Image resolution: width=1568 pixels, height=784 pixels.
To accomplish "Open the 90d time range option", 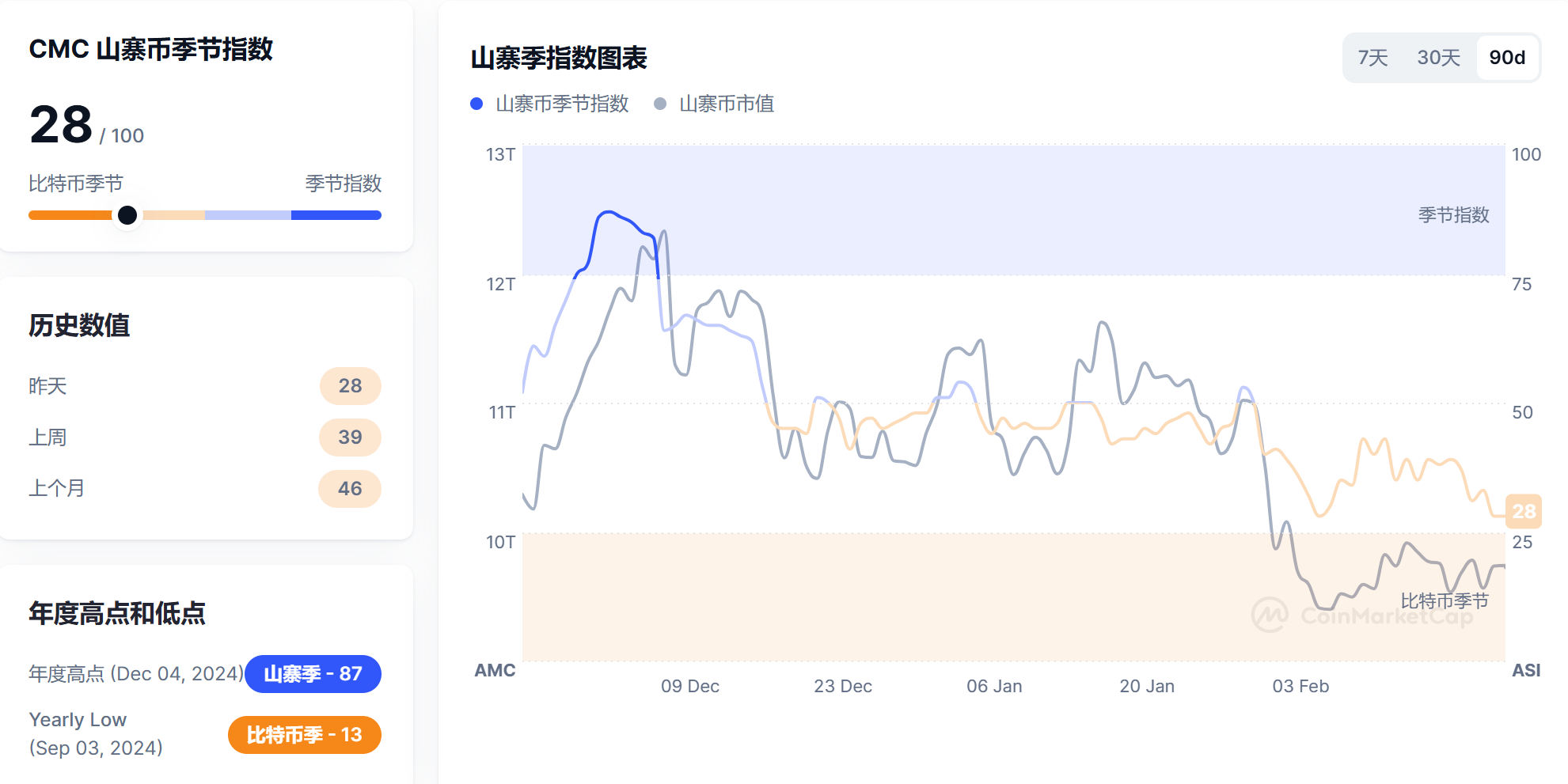I will 1507,57.
